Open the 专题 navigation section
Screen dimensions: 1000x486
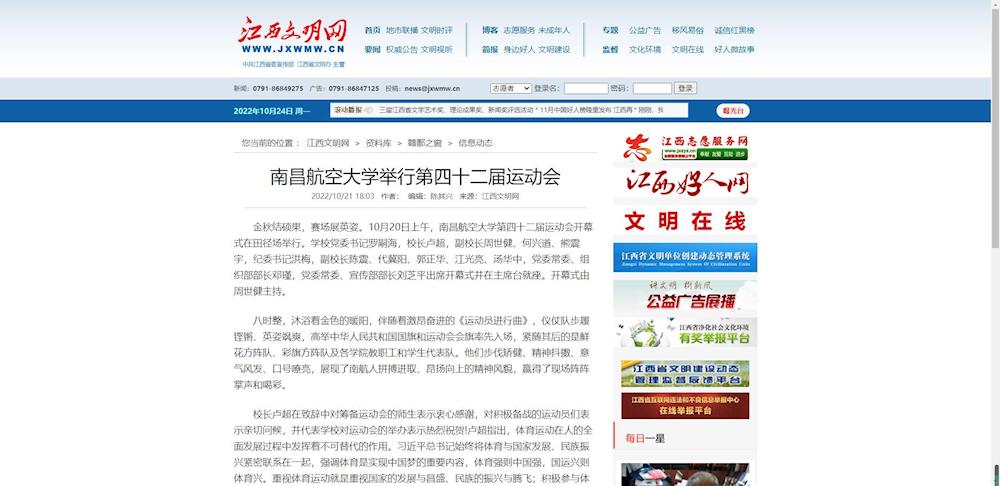pos(610,30)
